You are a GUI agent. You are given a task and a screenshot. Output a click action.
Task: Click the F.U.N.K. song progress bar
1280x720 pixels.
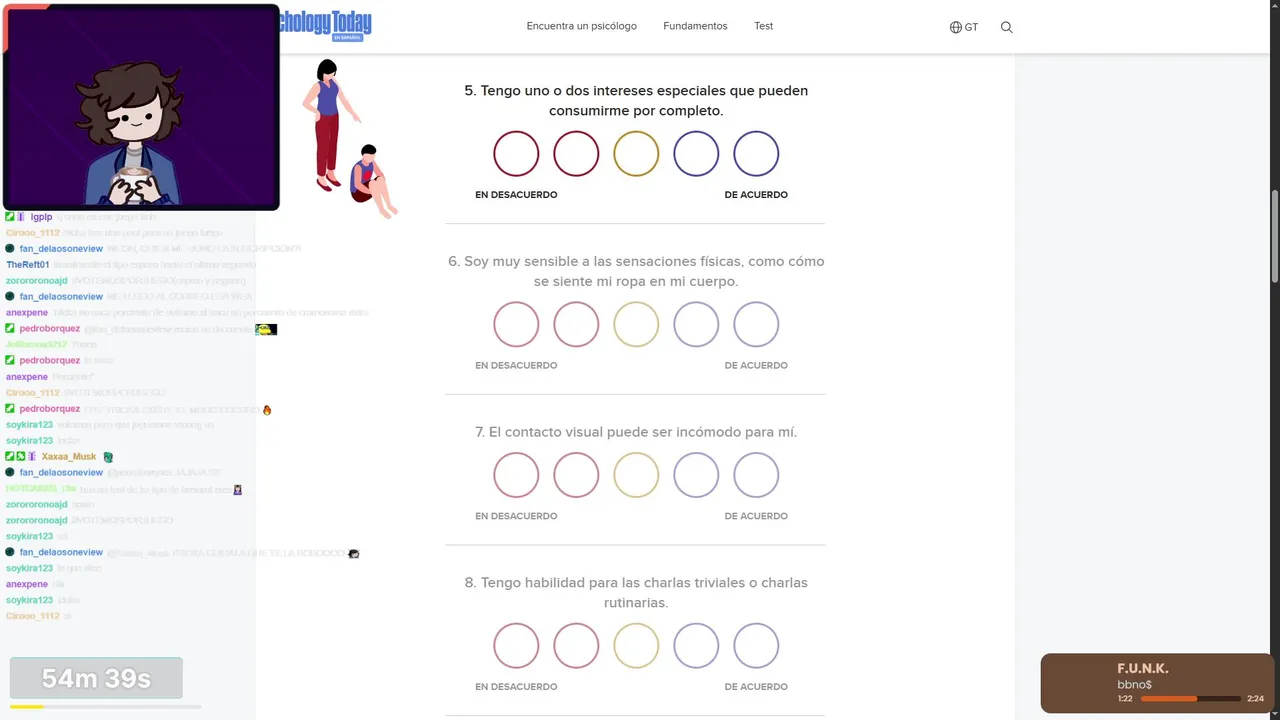[x=1190, y=699]
